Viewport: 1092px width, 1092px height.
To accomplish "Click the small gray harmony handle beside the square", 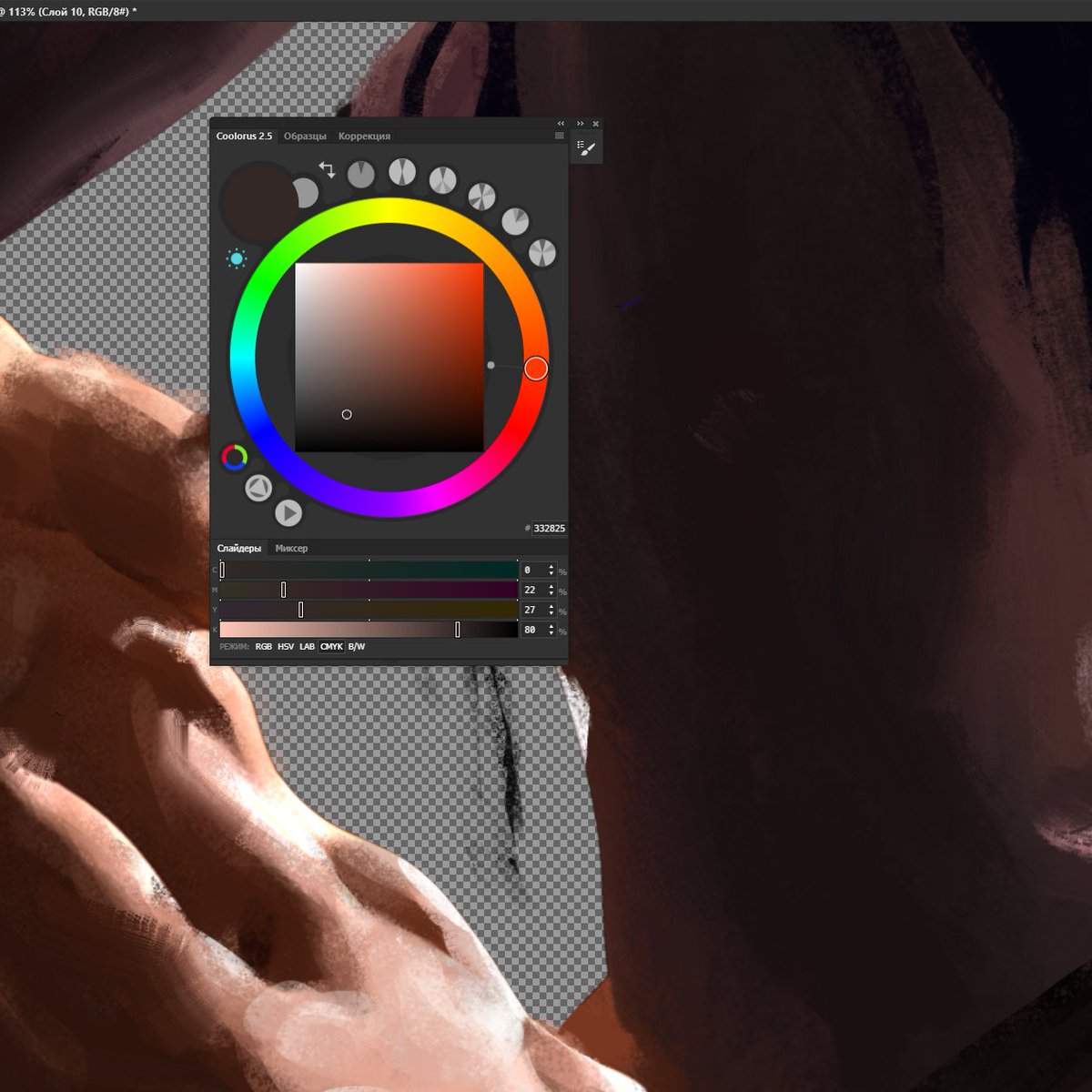I will [490, 365].
